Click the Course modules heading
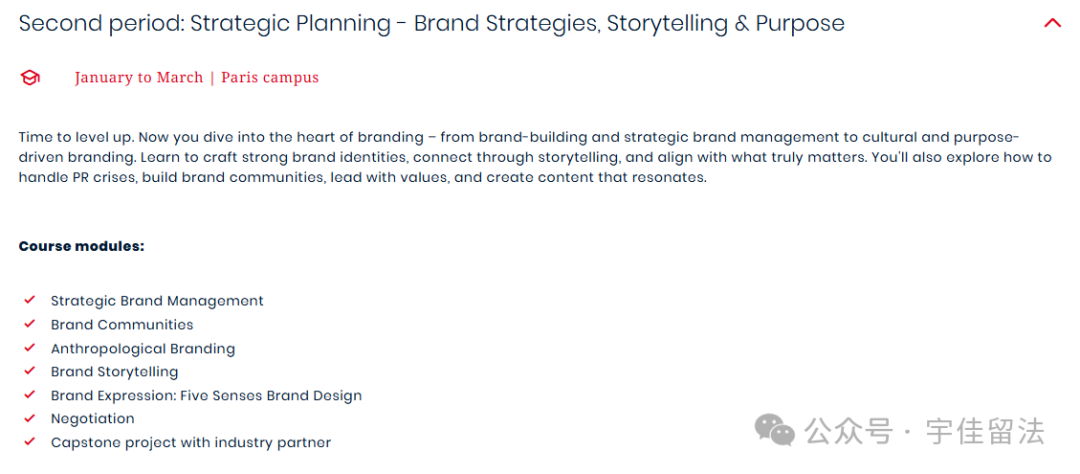 [81, 247]
